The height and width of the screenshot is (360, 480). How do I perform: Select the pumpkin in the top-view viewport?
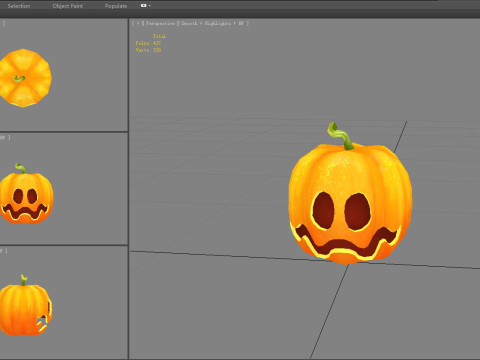point(25,78)
